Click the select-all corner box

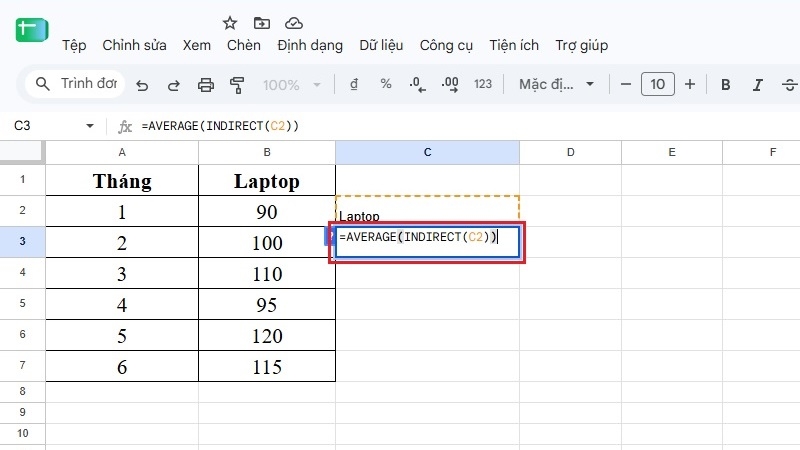point(21,152)
